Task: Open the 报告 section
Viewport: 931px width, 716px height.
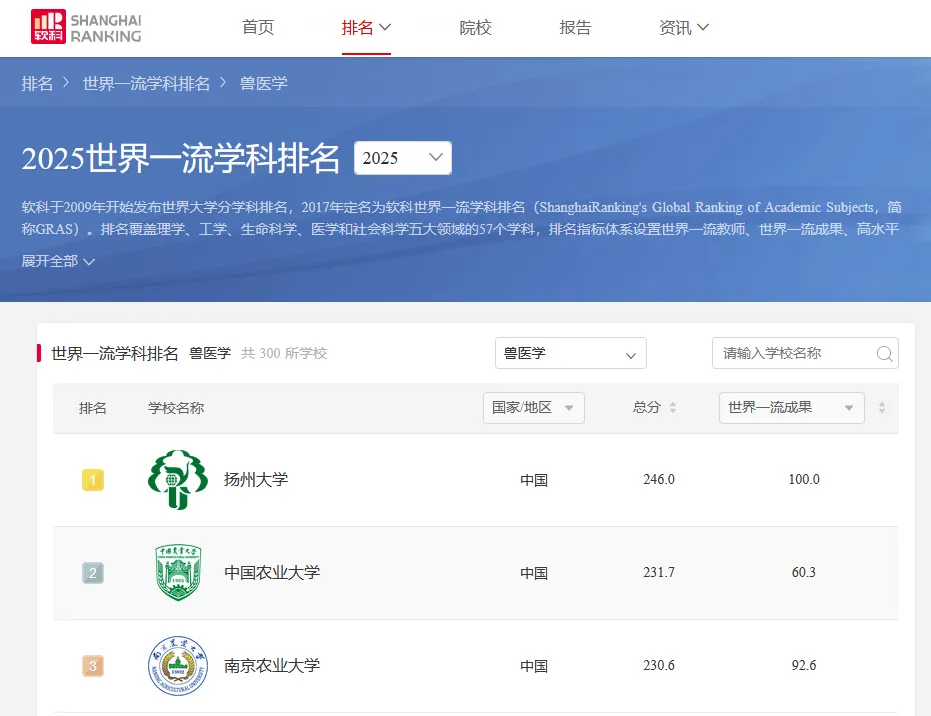Action: pyautogui.click(x=575, y=27)
